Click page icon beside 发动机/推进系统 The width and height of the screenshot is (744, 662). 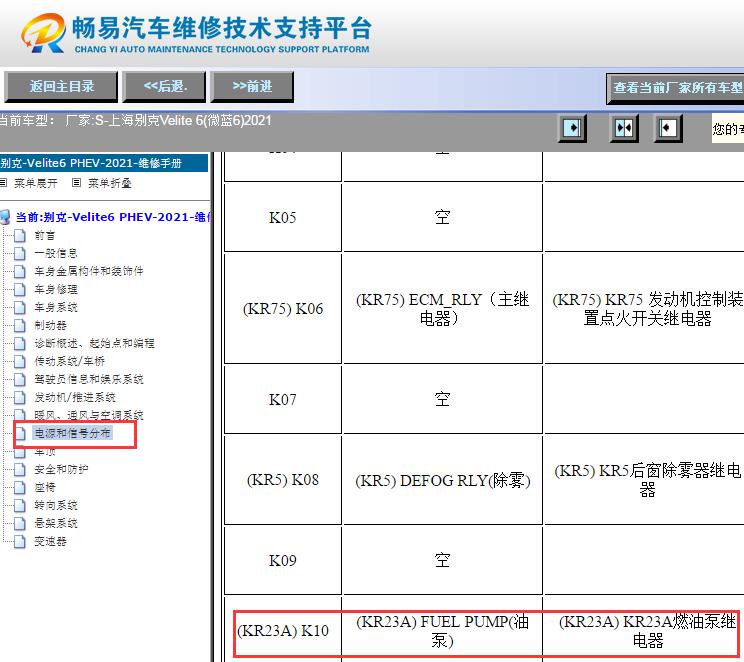(19, 398)
